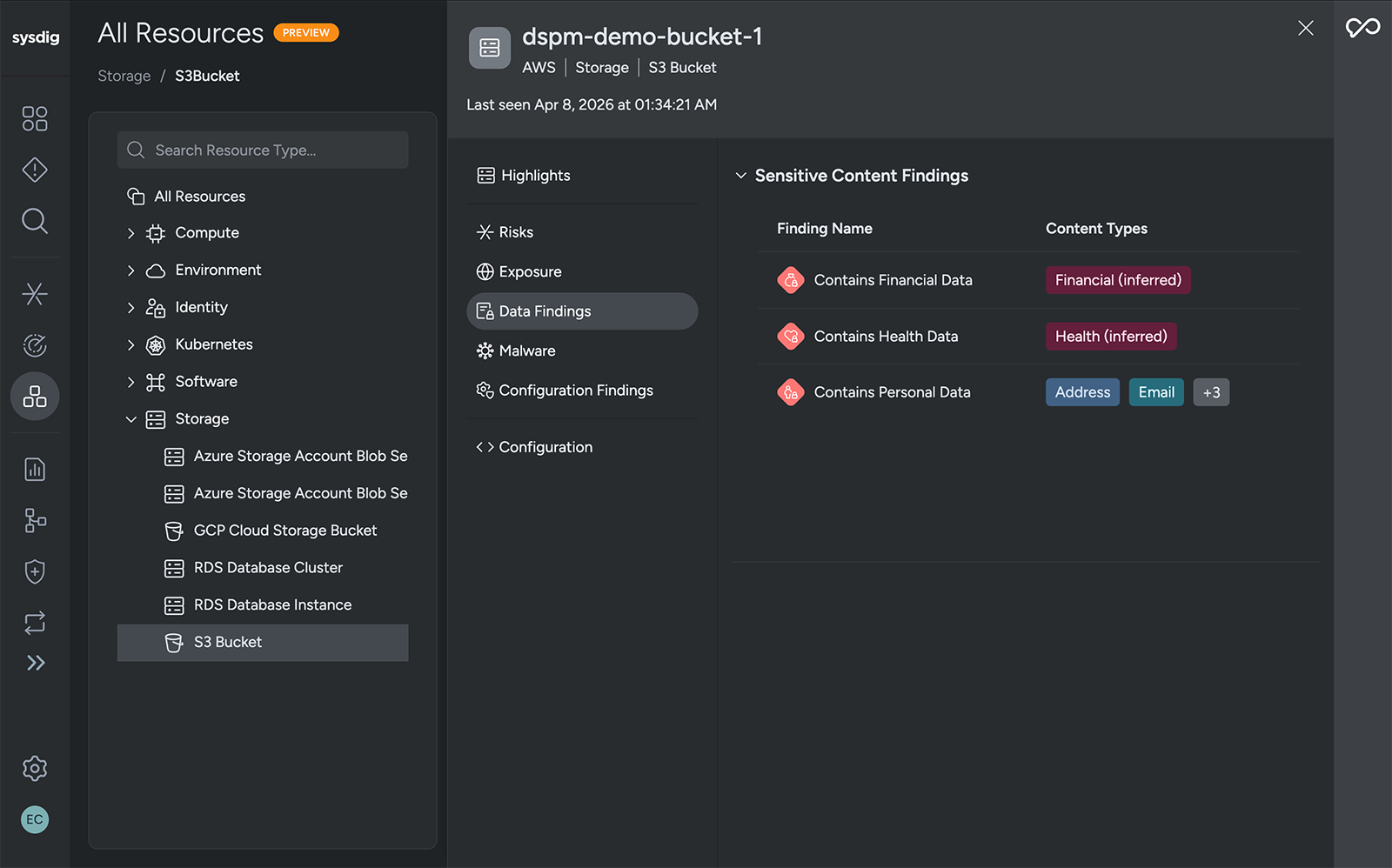1392x868 pixels.
Task: Click the Content Types column header
Action: (1096, 229)
